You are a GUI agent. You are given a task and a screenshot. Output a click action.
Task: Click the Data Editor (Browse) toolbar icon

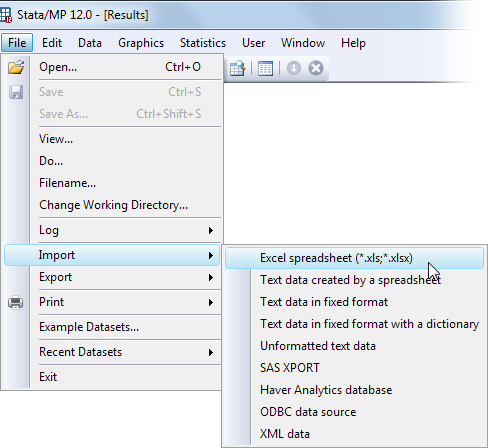click(x=238, y=68)
